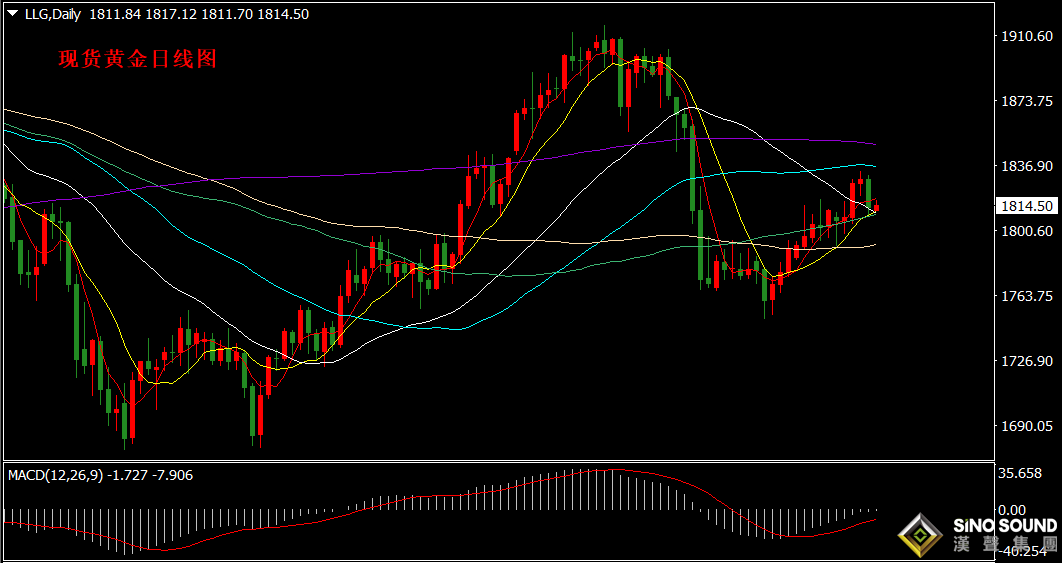1062x563 pixels.
Task: Click the 1910.60 price axis label
Action: tap(1029, 36)
